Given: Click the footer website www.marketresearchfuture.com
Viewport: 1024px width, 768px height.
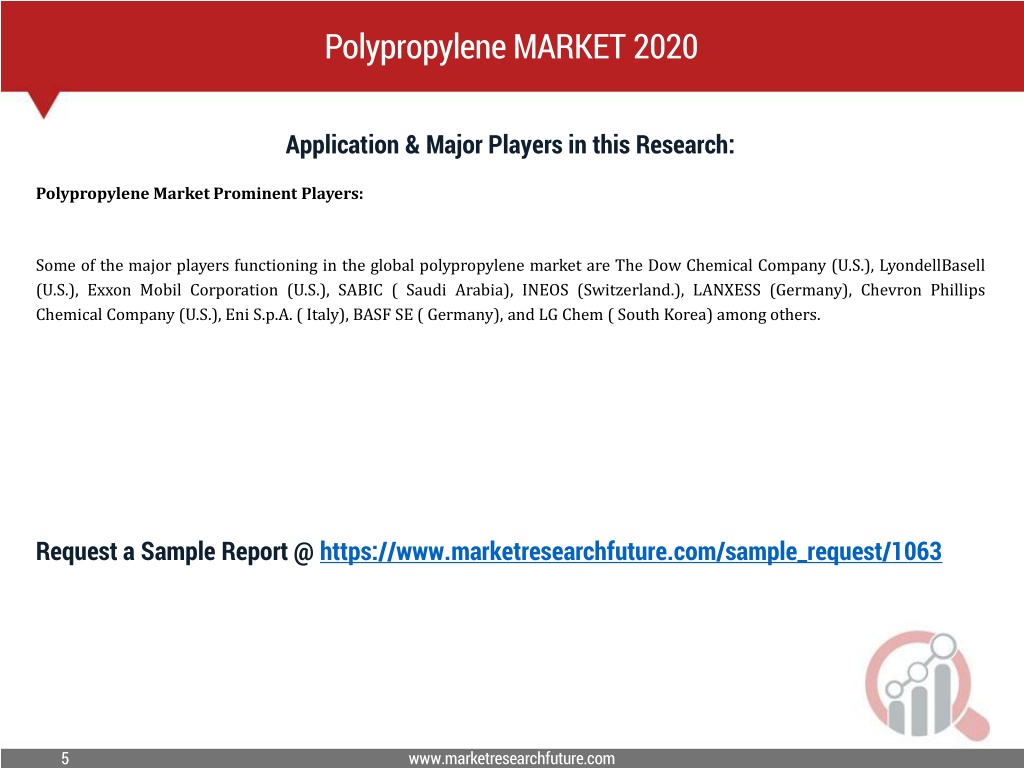Looking at the screenshot, I should coord(511,758).
